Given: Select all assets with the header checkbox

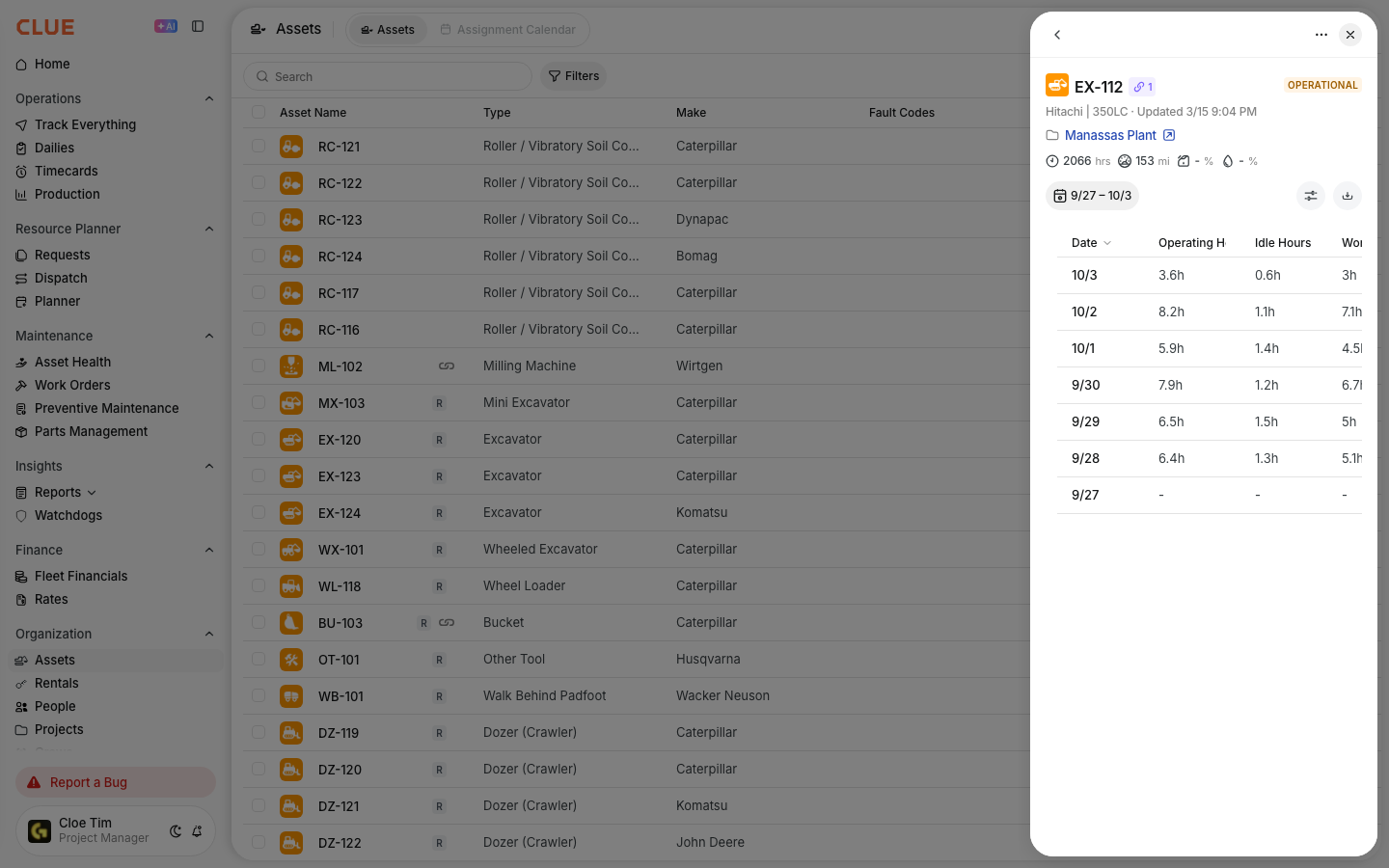Looking at the screenshot, I should (x=259, y=112).
